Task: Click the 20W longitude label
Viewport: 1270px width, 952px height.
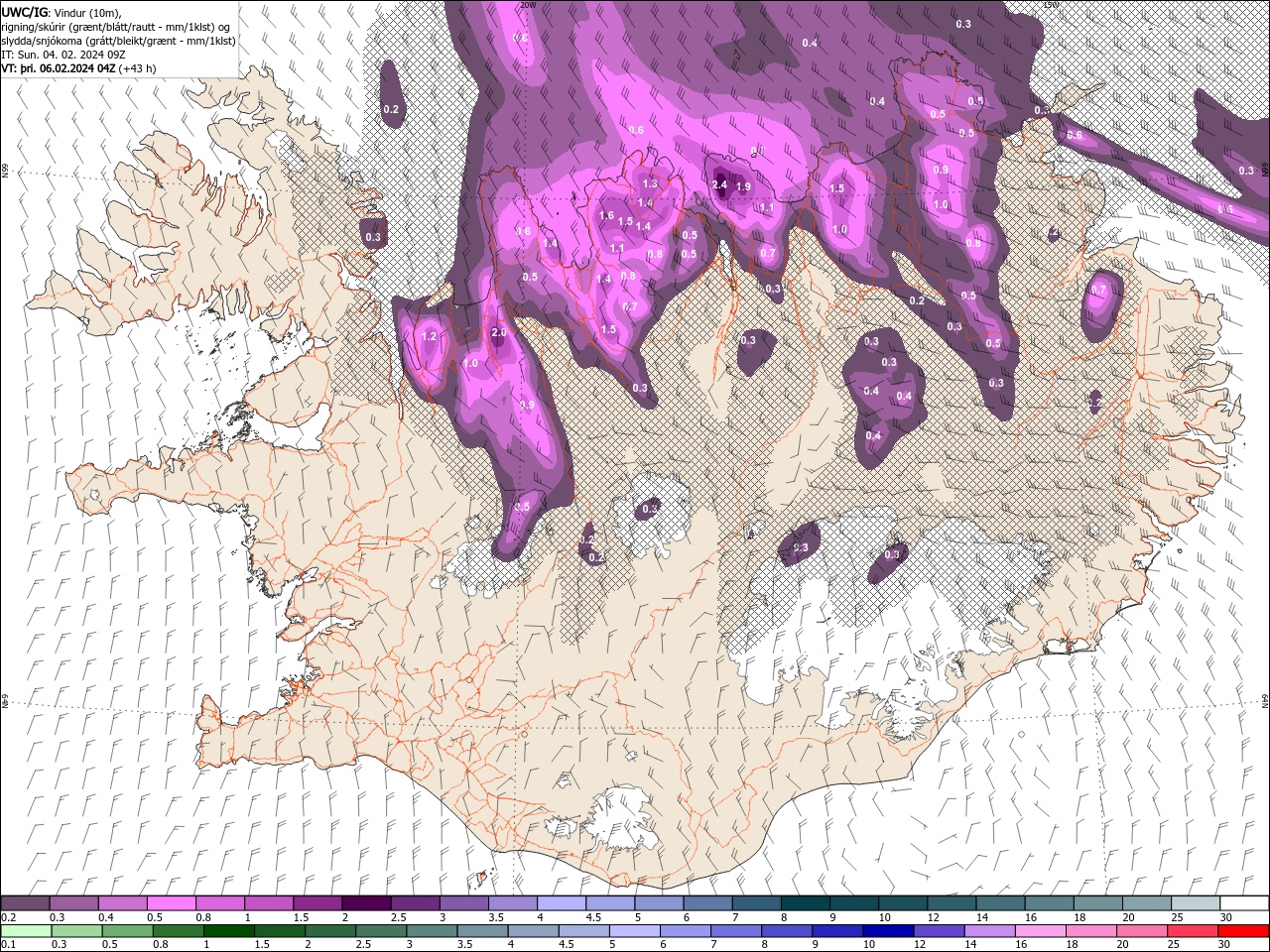Action: click(528, 5)
